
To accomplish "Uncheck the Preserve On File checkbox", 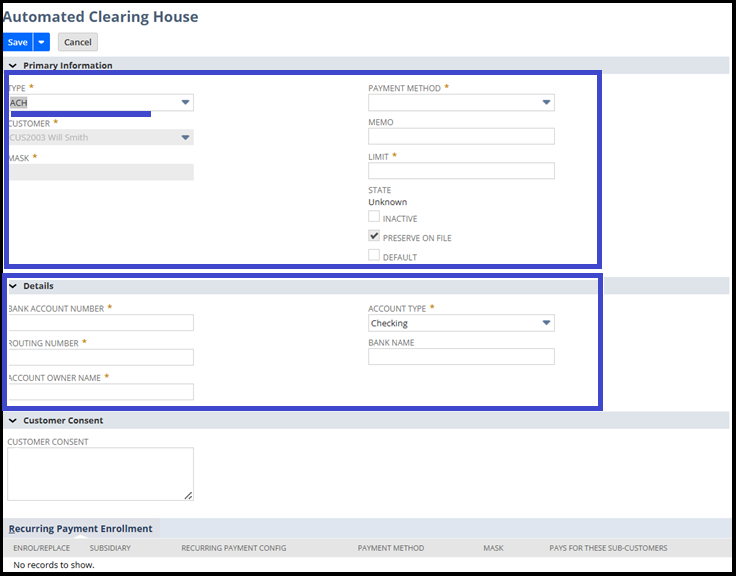I will (x=374, y=236).
